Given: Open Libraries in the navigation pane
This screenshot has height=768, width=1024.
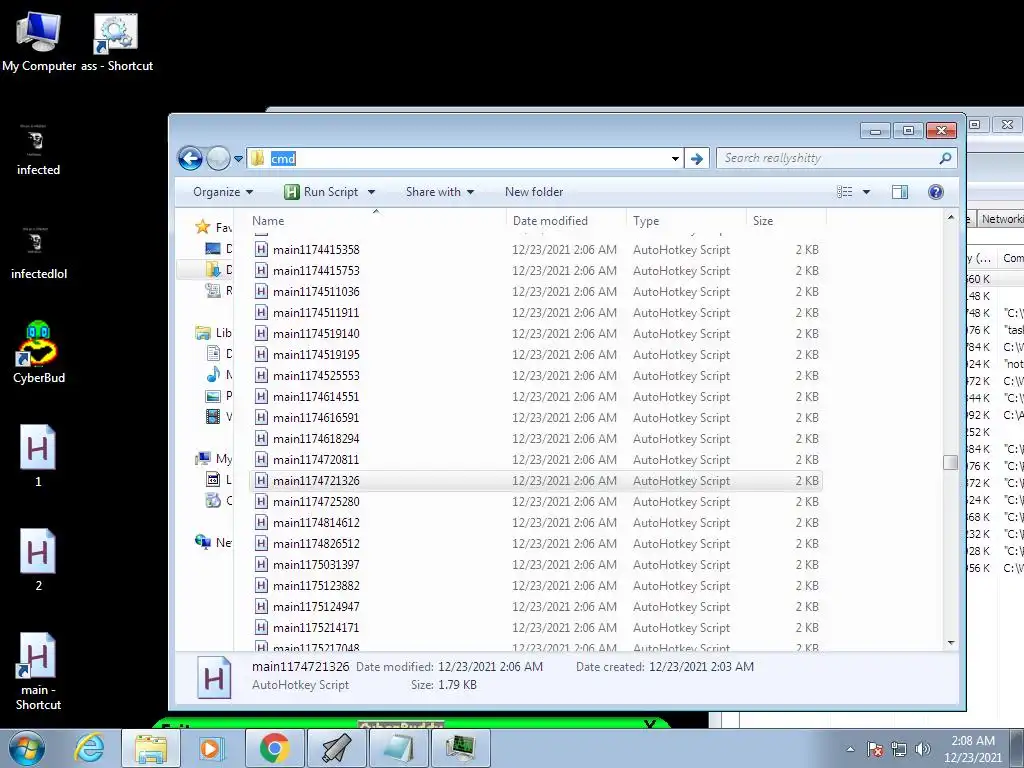Looking at the screenshot, I should pyautogui.click(x=214, y=332).
